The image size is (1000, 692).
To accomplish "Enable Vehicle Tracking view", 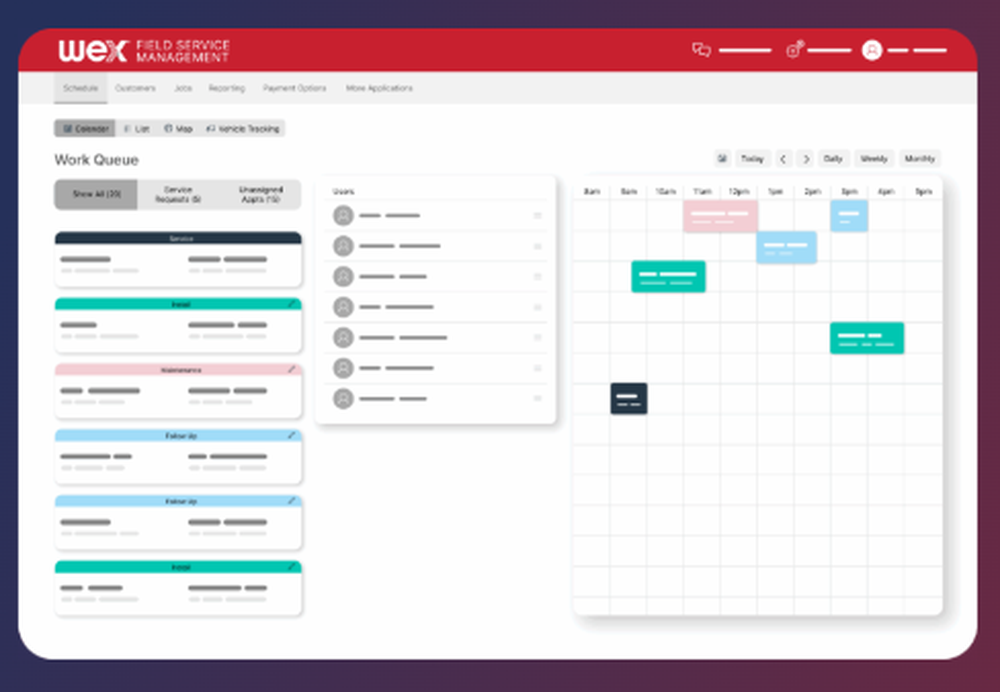I will pyautogui.click(x=243, y=128).
